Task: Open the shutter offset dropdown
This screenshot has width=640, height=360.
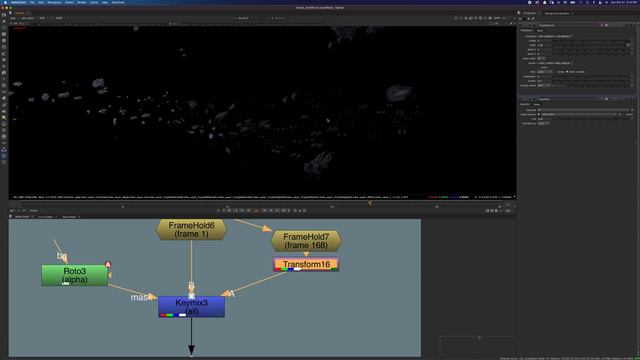Action: pos(544,86)
